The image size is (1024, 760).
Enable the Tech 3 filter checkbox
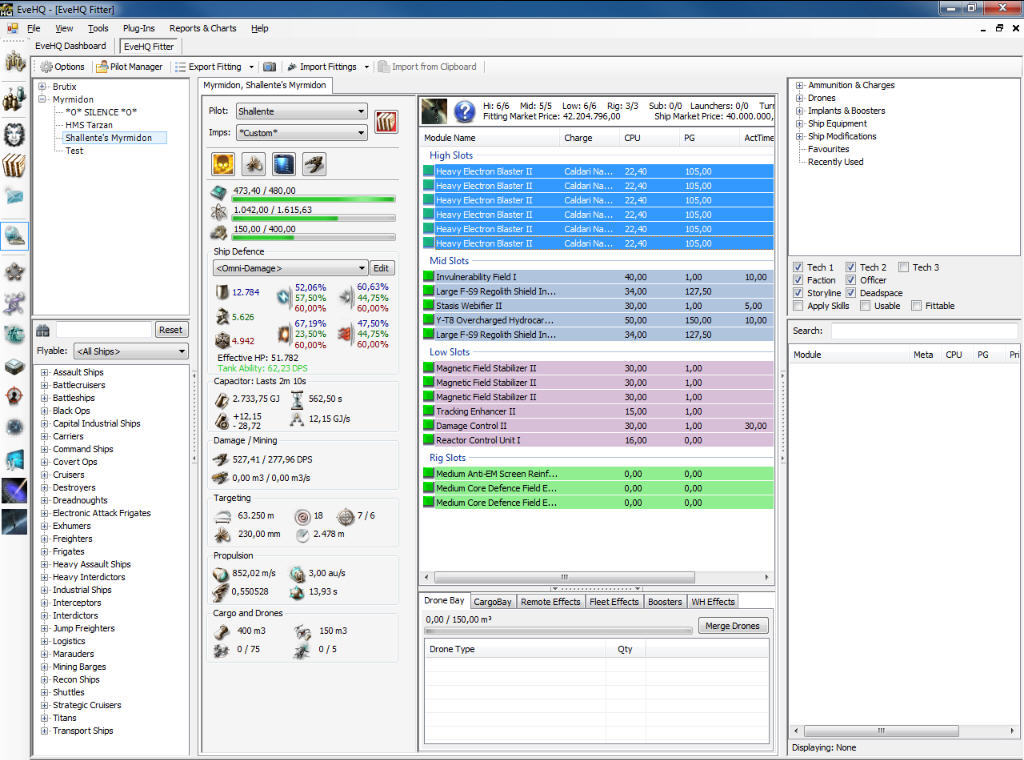coord(903,267)
